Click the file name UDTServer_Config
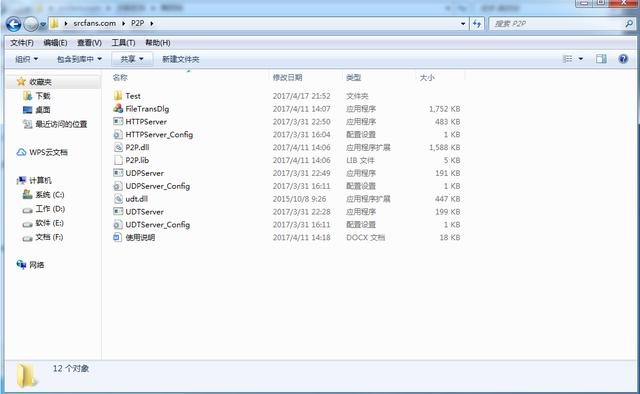 click(158, 225)
